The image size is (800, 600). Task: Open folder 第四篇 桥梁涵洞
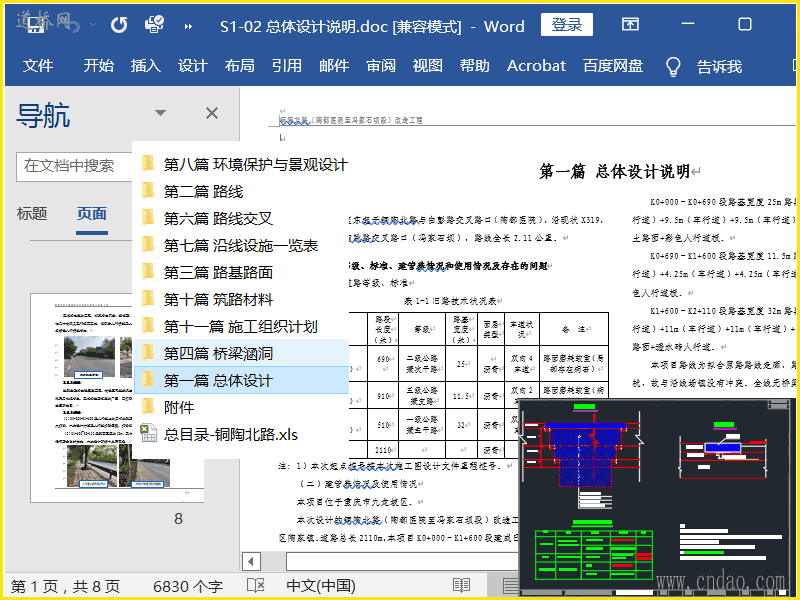pyautogui.click(x=240, y=353)
